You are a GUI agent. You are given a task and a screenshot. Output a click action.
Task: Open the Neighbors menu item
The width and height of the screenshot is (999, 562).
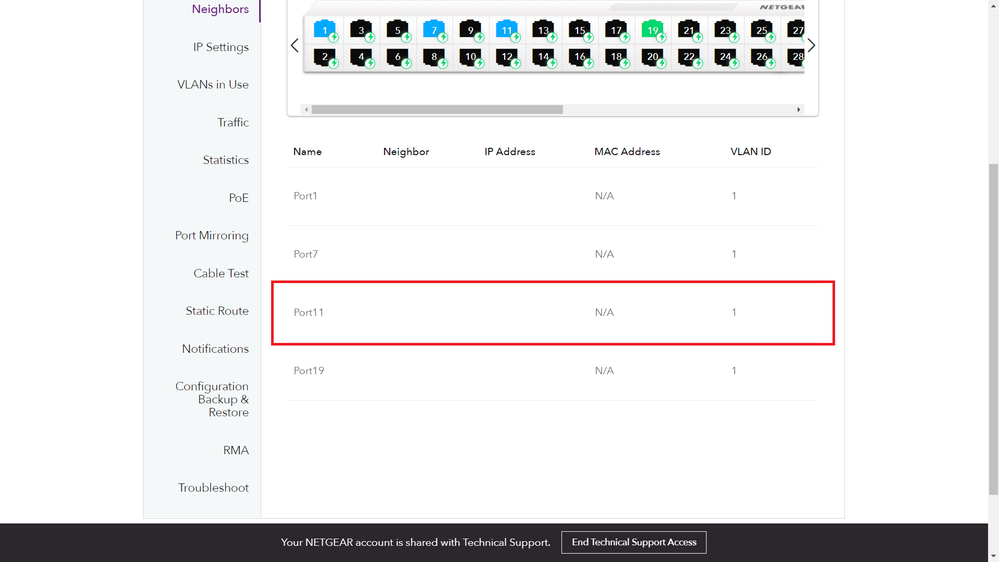pyautogui.click(x=220, y=9)
